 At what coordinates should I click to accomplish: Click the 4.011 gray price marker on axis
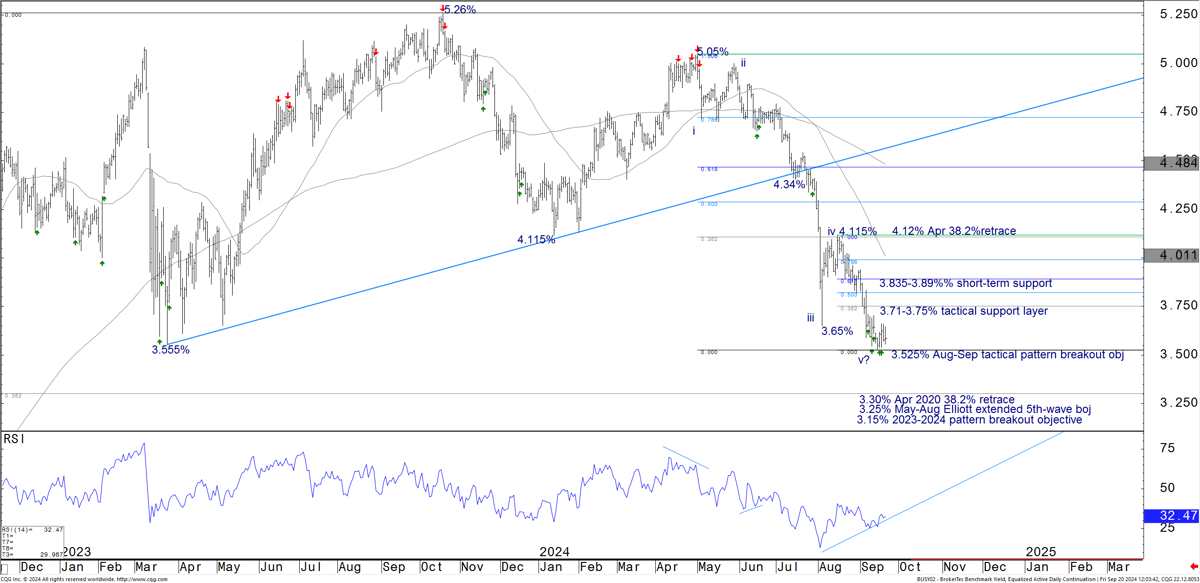1172,255
